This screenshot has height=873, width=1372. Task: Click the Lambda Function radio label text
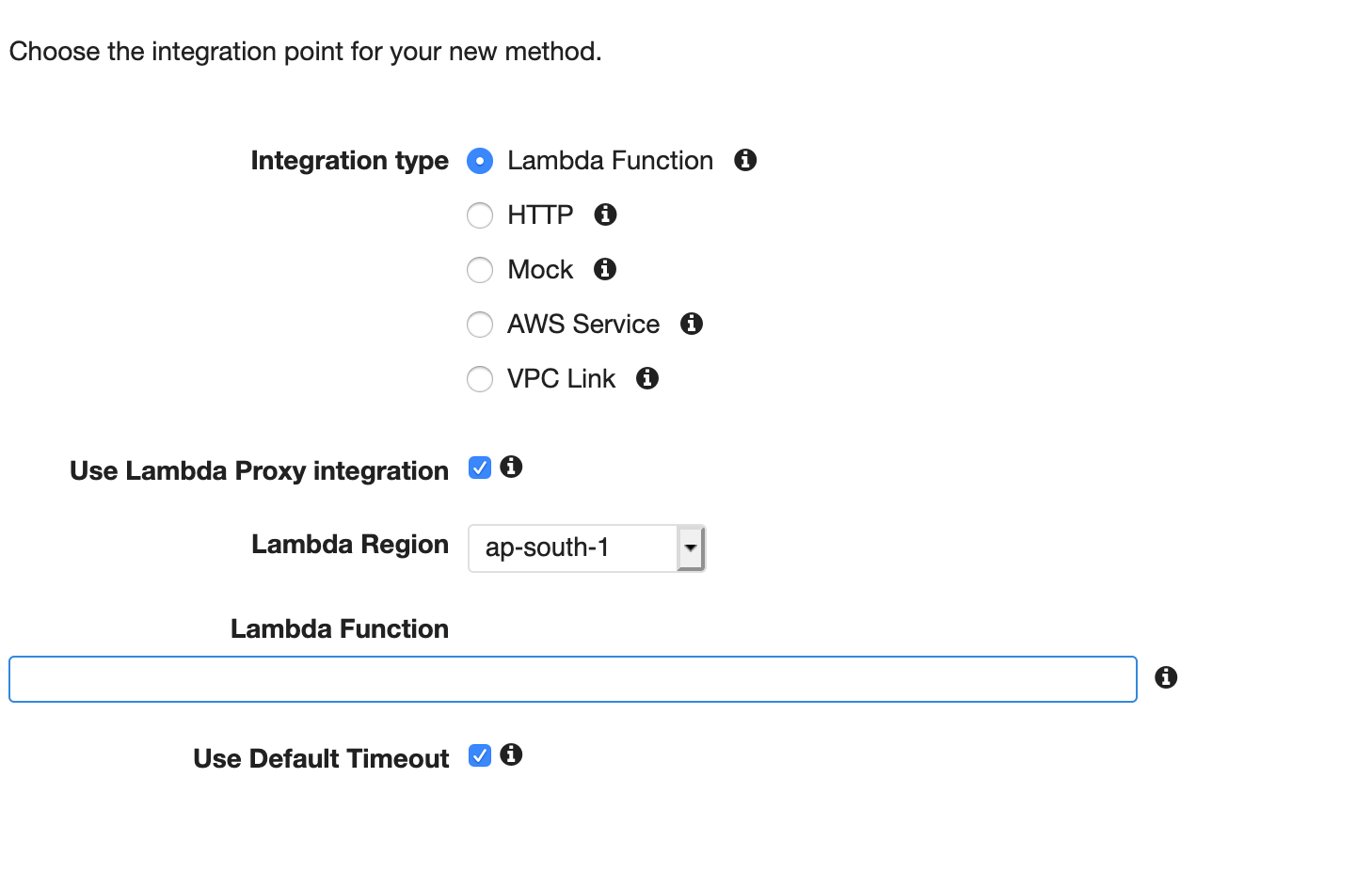pos(610,161)
